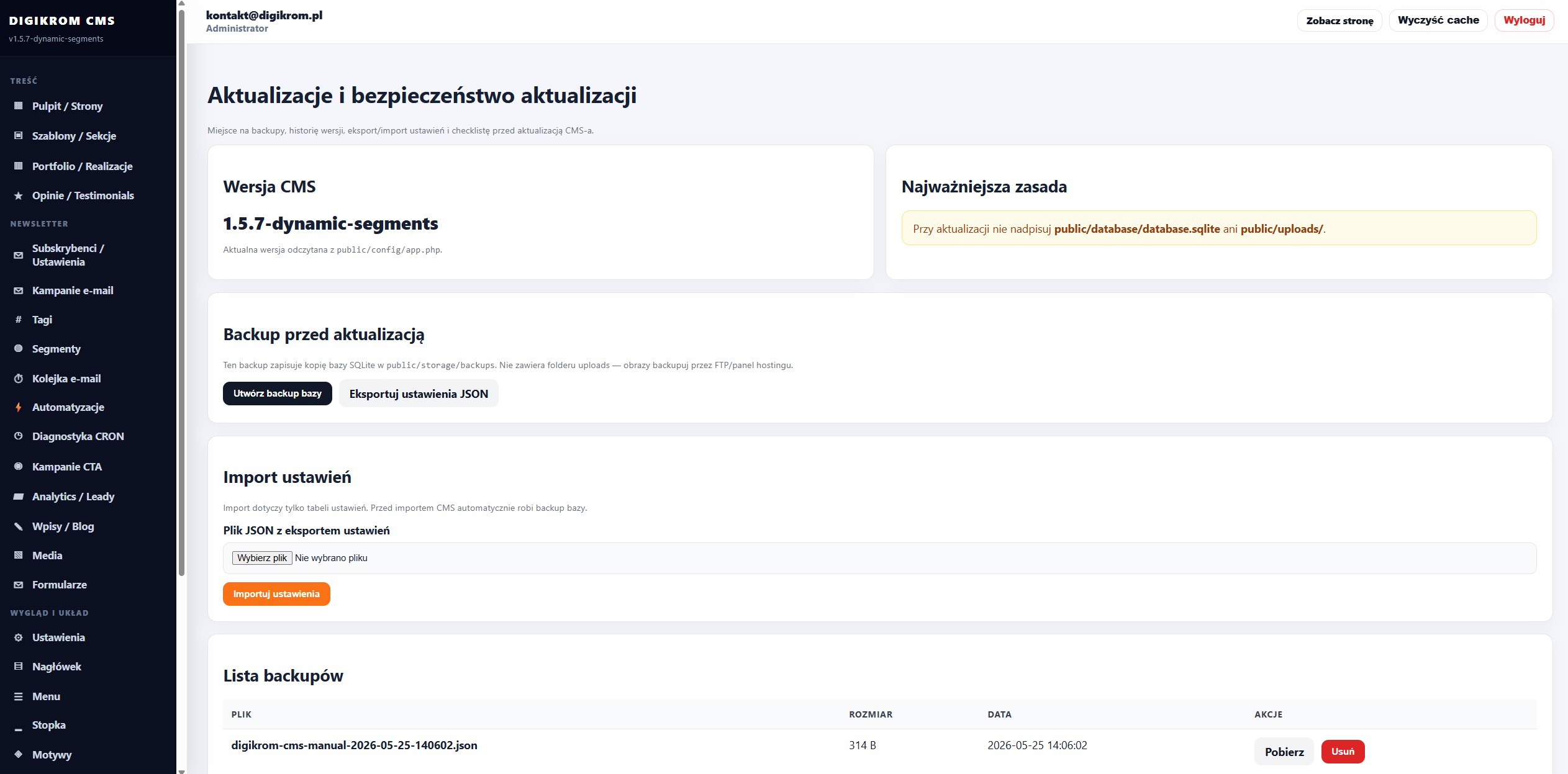Click the 2026-05-25 14:06:02 date cell

click(x=1037, y=745)
